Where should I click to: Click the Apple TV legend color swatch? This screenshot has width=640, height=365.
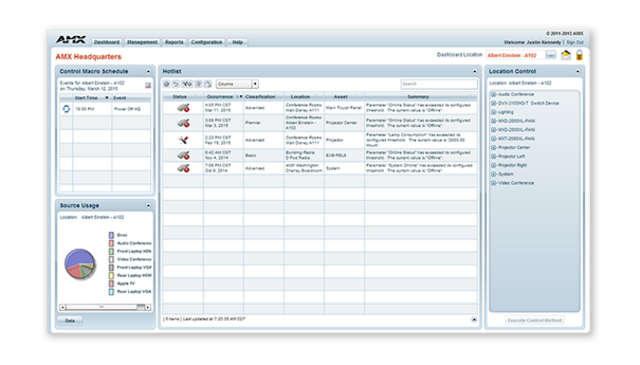pos(111,283)
